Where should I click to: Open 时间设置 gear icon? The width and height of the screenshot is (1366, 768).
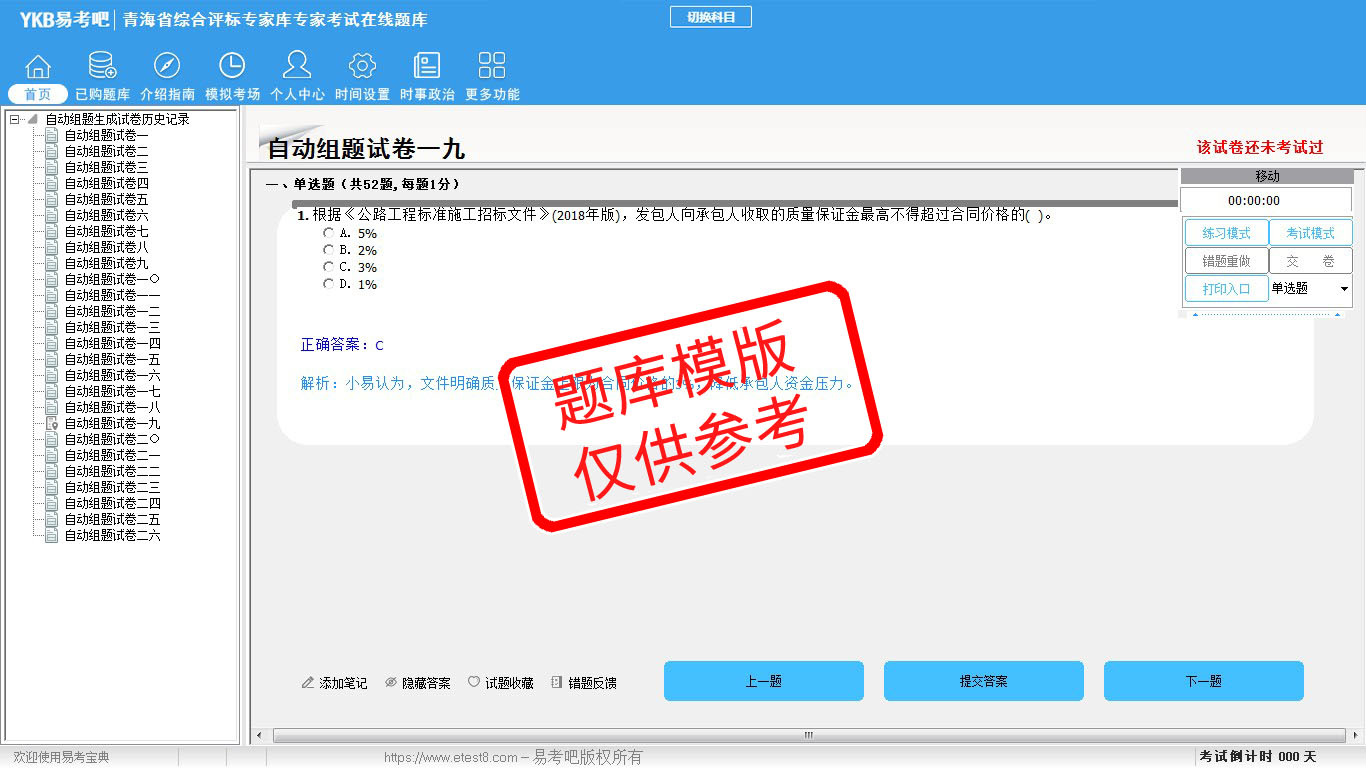[x=362, y=67]
